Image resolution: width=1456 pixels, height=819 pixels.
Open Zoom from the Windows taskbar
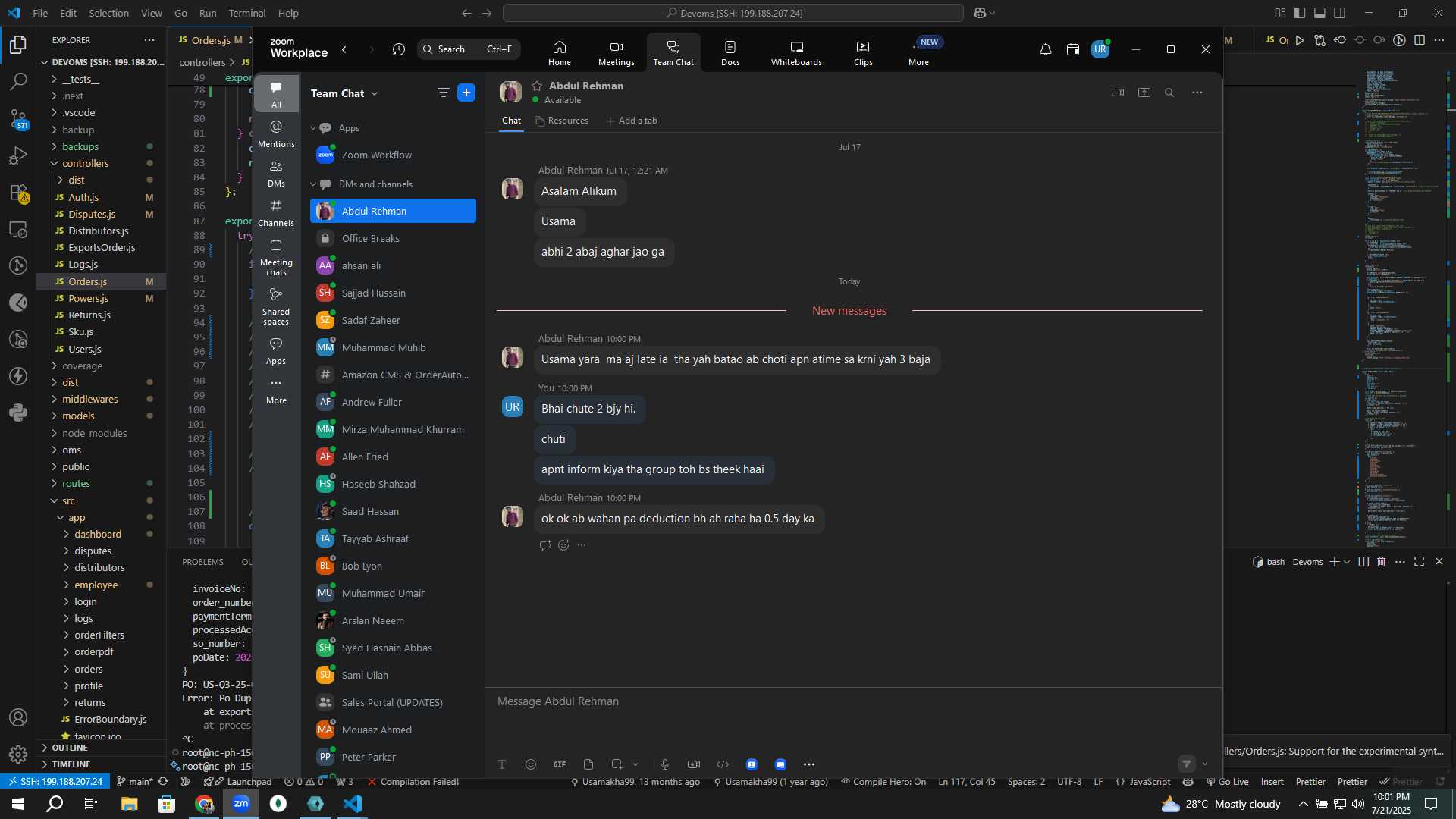[241, 804]
